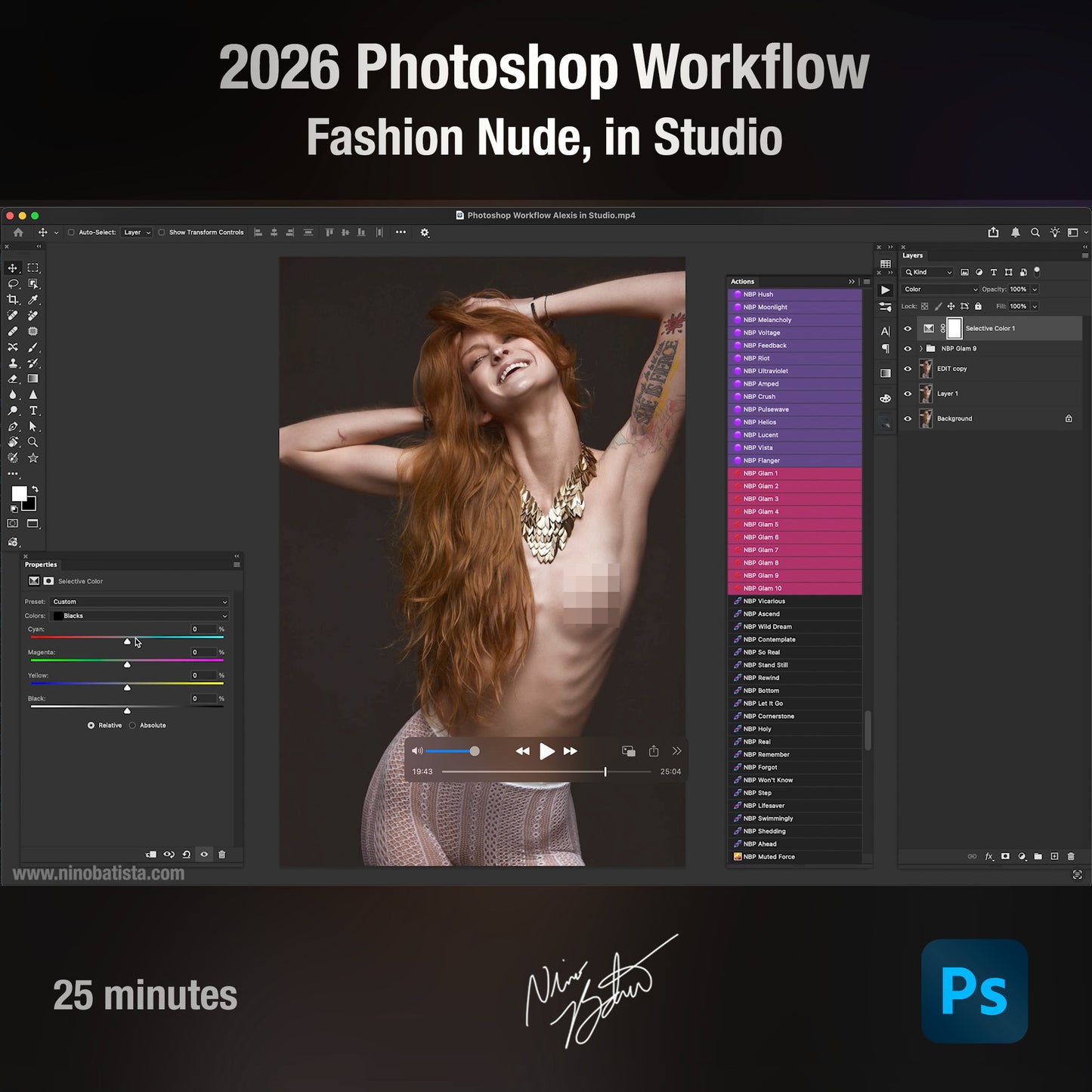The image size is (1092, 1092).
Task: Open the layer blend mode dropdown showing Color
Action: (x=939, y=289)
